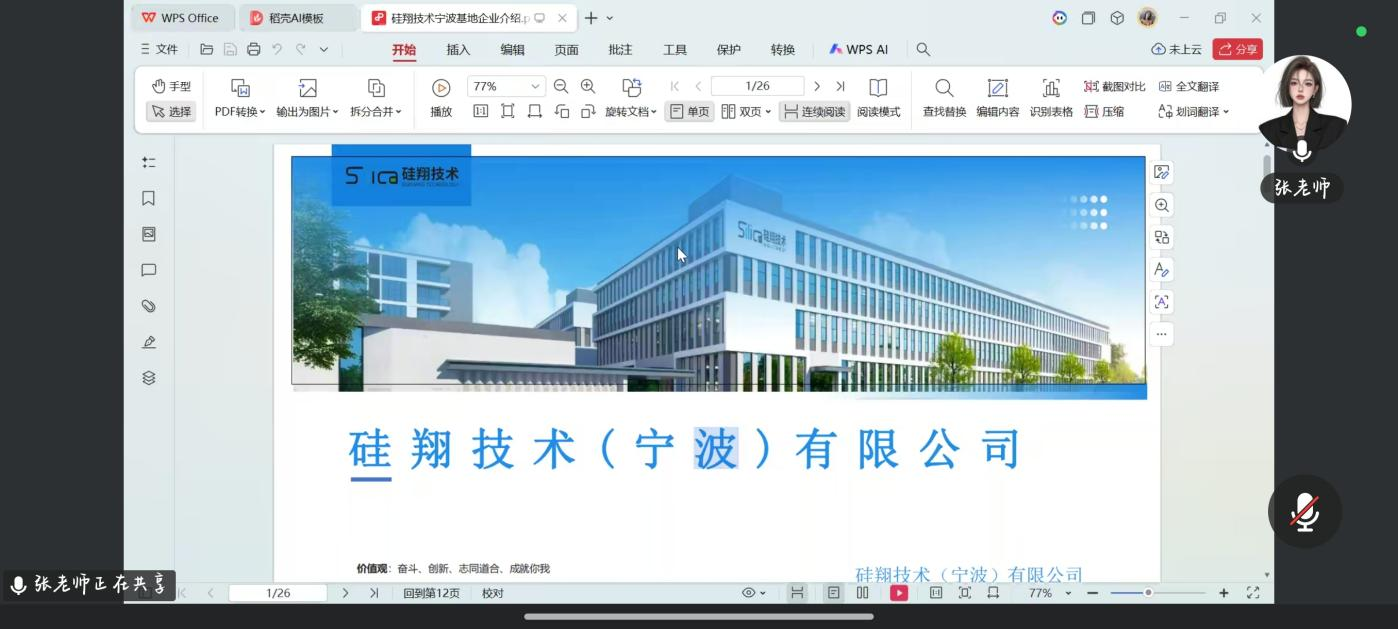Open a new tab with plus button
Image resolution: width=1398 pixels, height=629 pixels.
coord(591,18)
